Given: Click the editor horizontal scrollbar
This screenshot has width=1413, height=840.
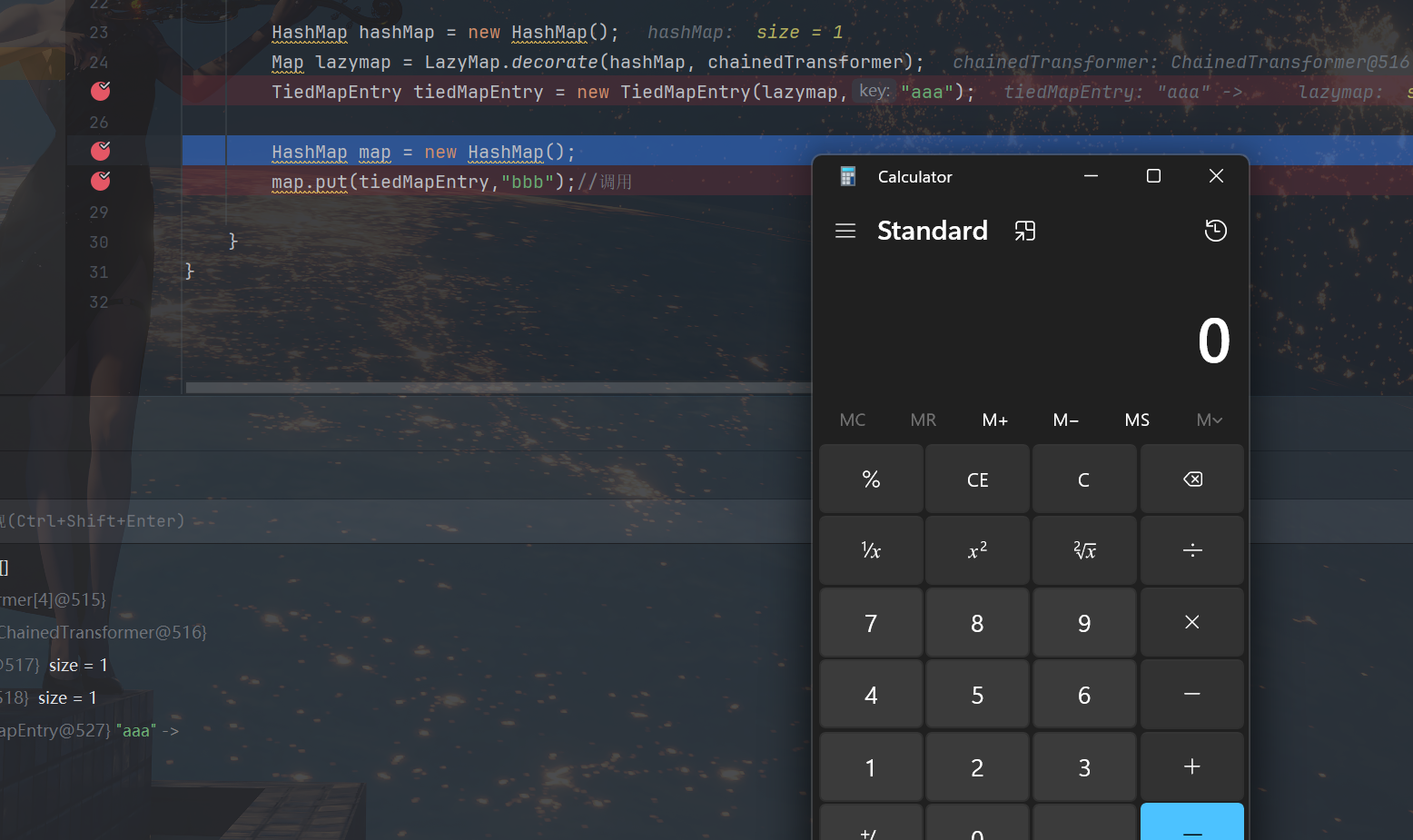Looking at the screenshot, I should point(498,388).
